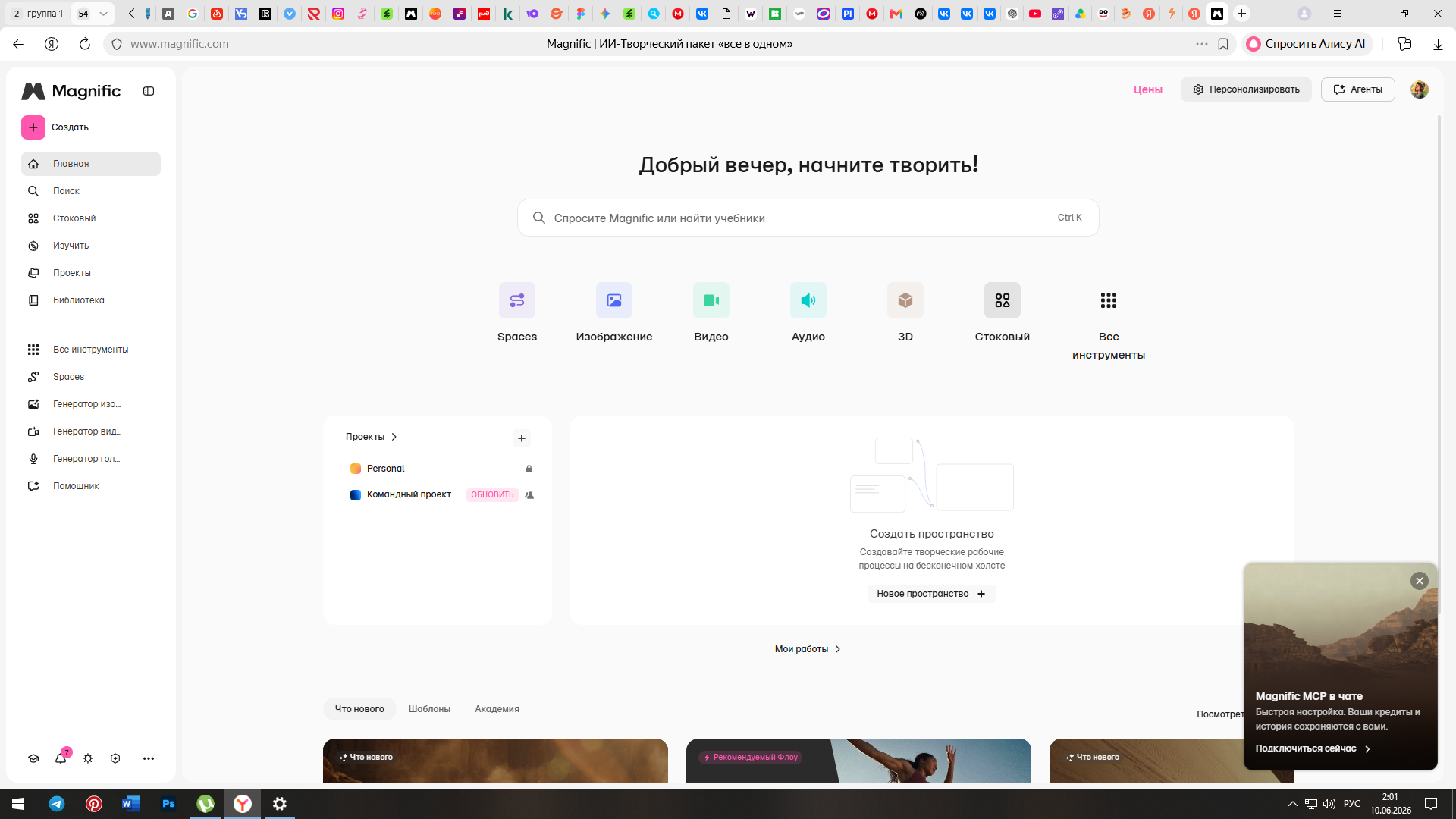Open Стоковый in sidebar

tap(91, 218)
